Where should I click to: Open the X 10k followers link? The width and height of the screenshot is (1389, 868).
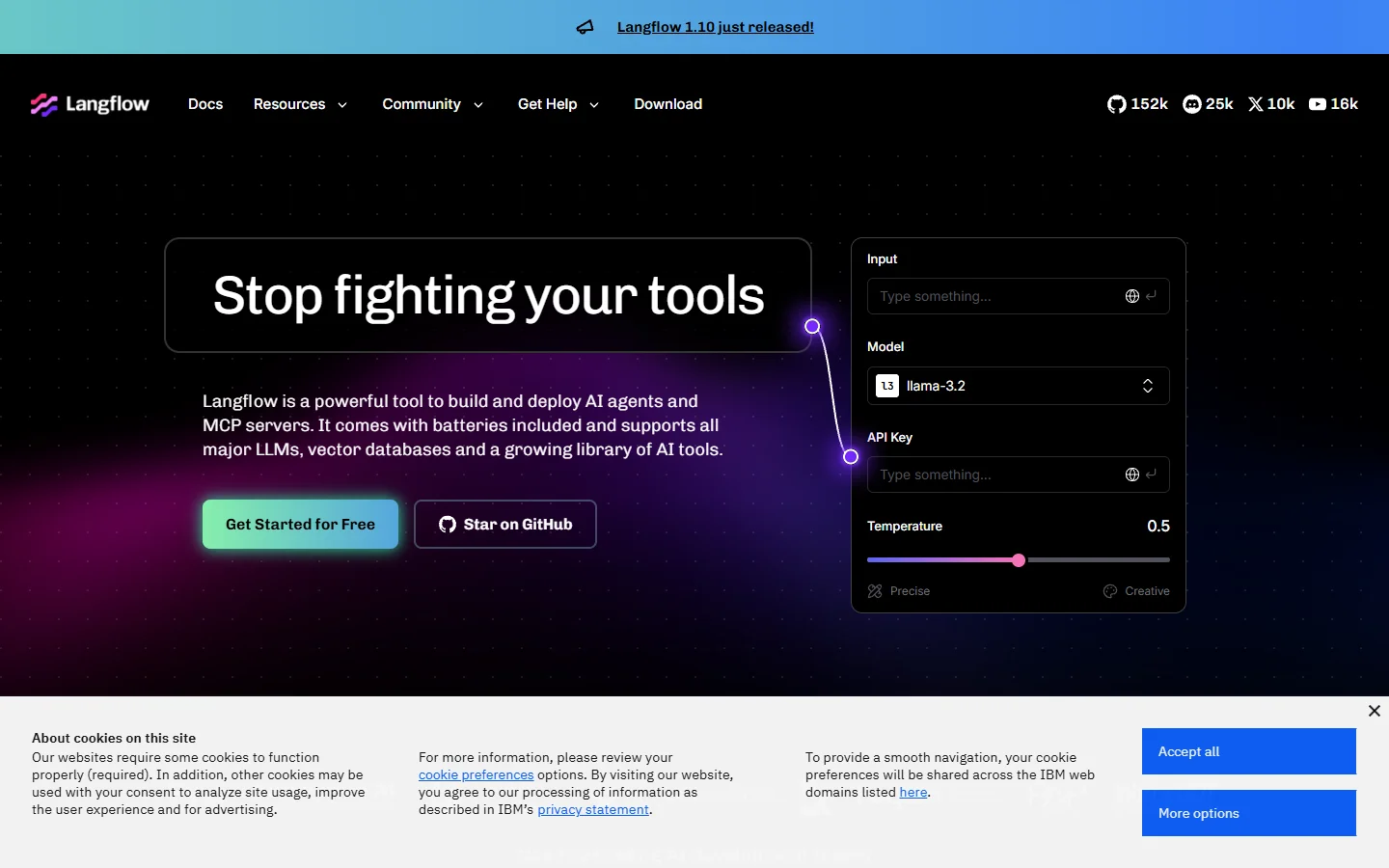[1271, 104]
